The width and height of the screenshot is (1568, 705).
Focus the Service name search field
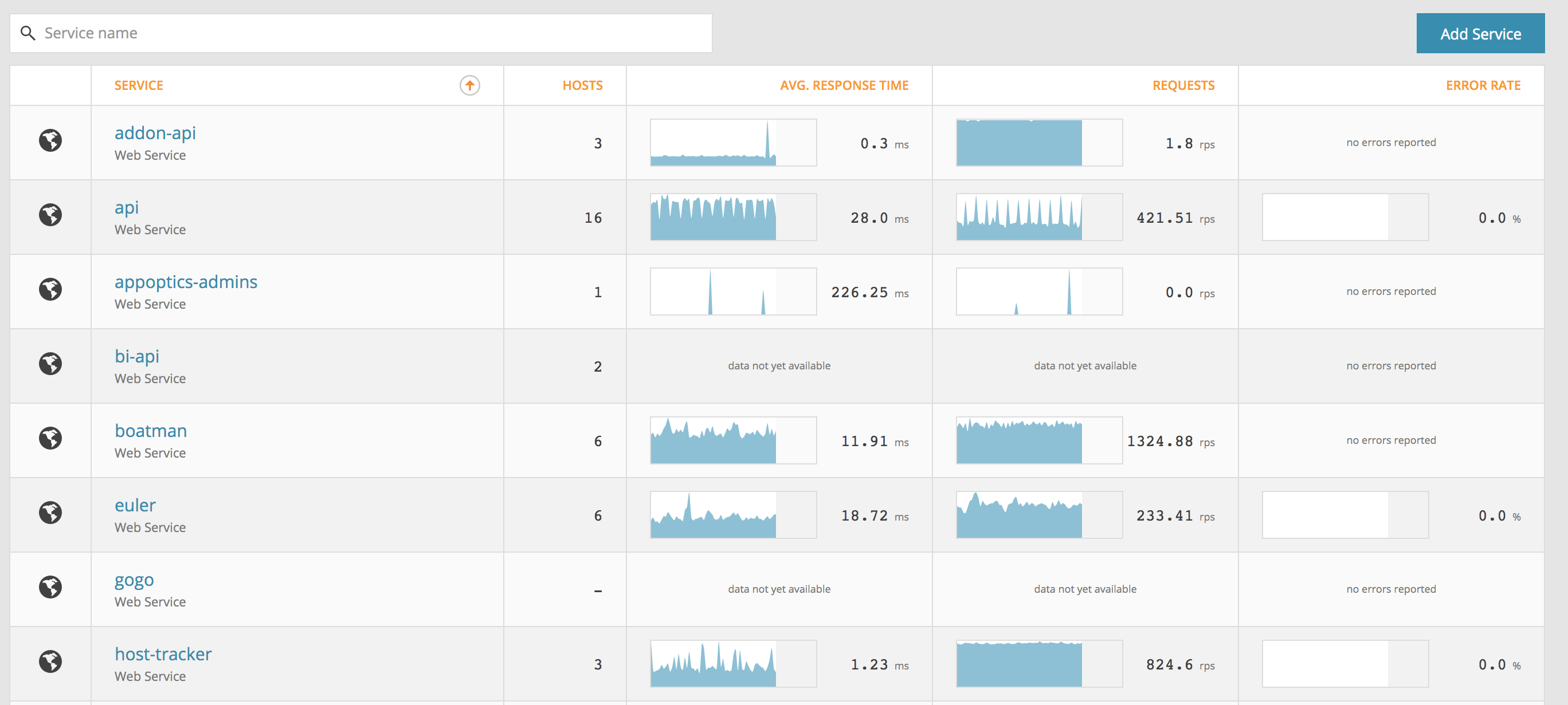coord(361,33)
